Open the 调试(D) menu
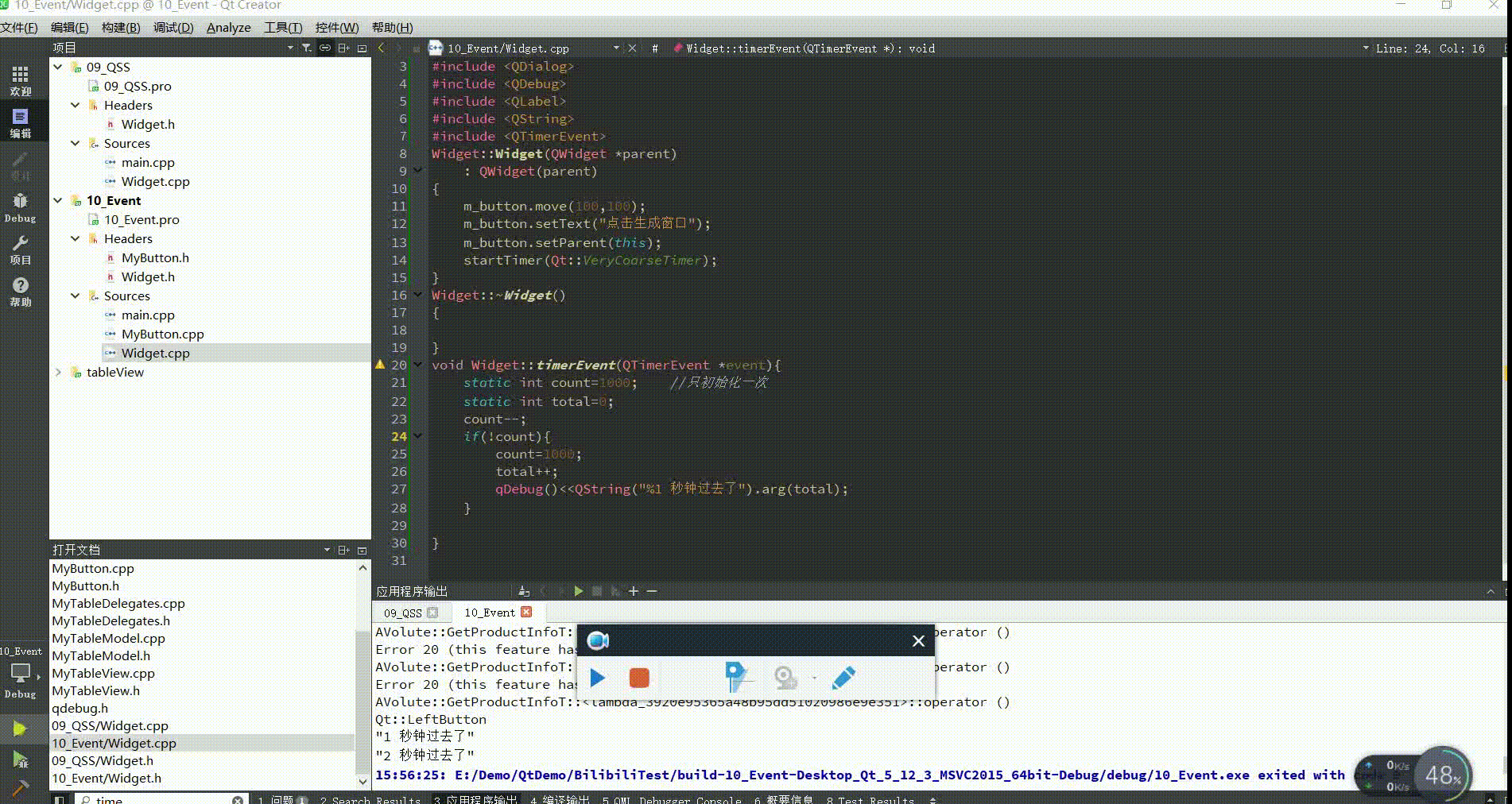The width and height of the screenshot is (1512, 804). coord(173,28)
